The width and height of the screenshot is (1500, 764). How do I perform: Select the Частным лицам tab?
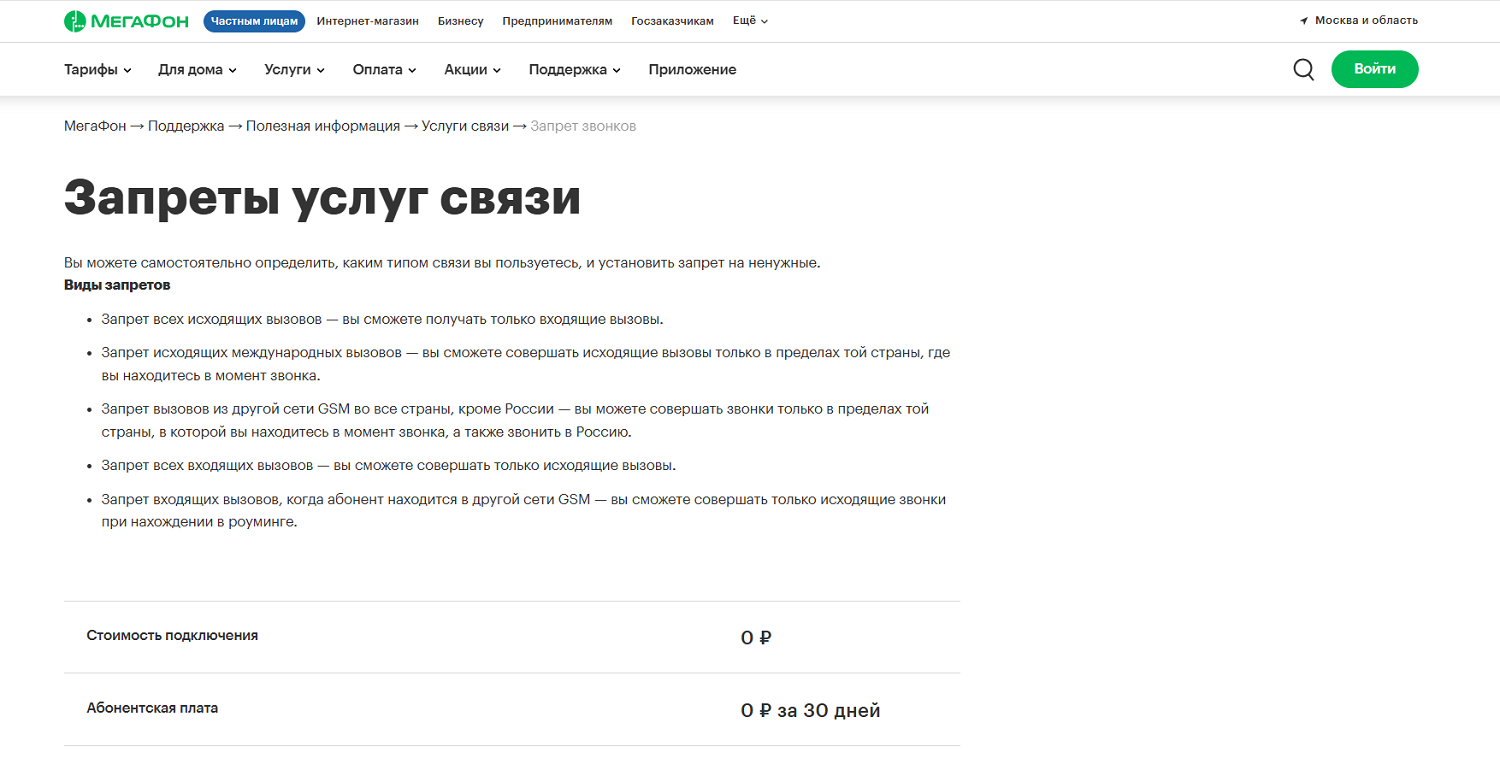[254, 21]
